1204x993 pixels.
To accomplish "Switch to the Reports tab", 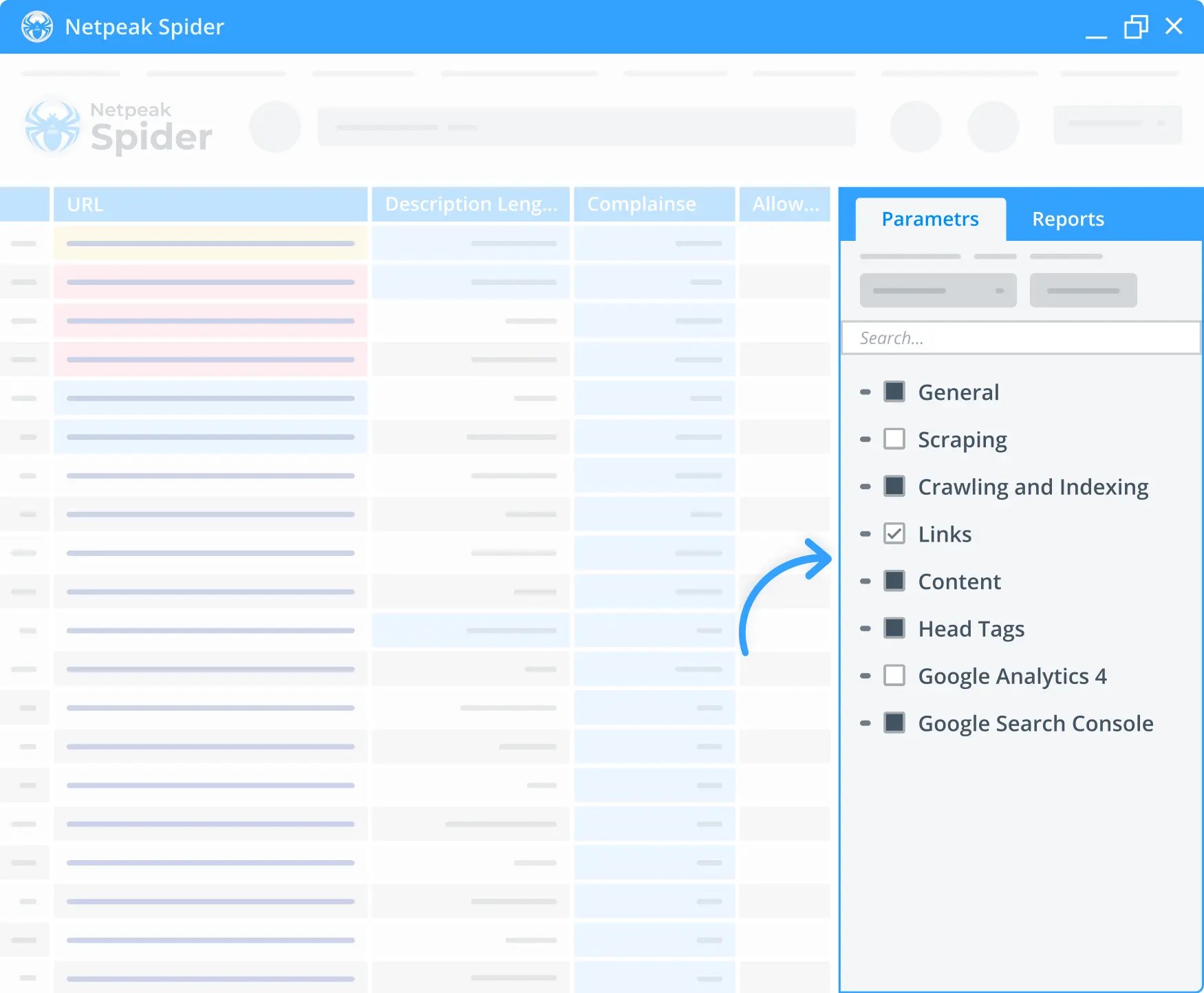I will 1067,219.
